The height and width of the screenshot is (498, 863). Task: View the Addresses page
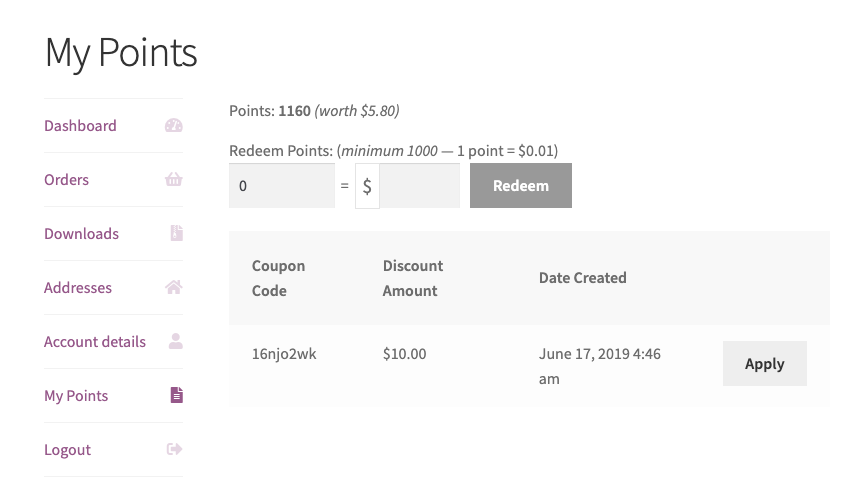(x=78, y=287)
